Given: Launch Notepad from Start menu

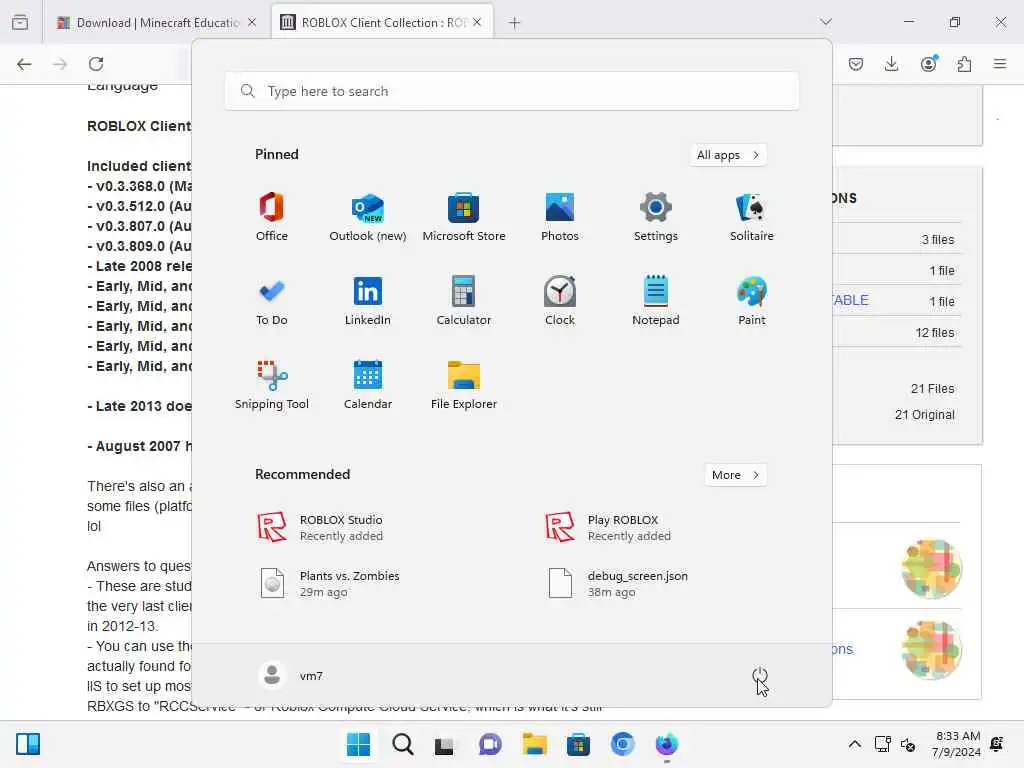Looking at the screenshot, I should point(656,301).
